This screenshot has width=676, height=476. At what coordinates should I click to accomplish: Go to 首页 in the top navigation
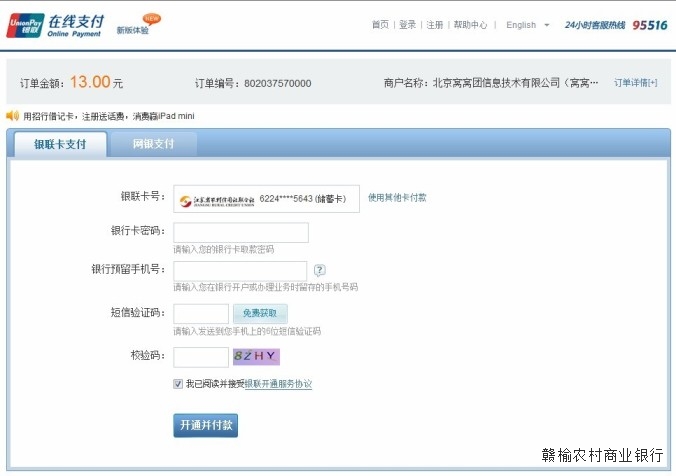click(x=380, y=25)
